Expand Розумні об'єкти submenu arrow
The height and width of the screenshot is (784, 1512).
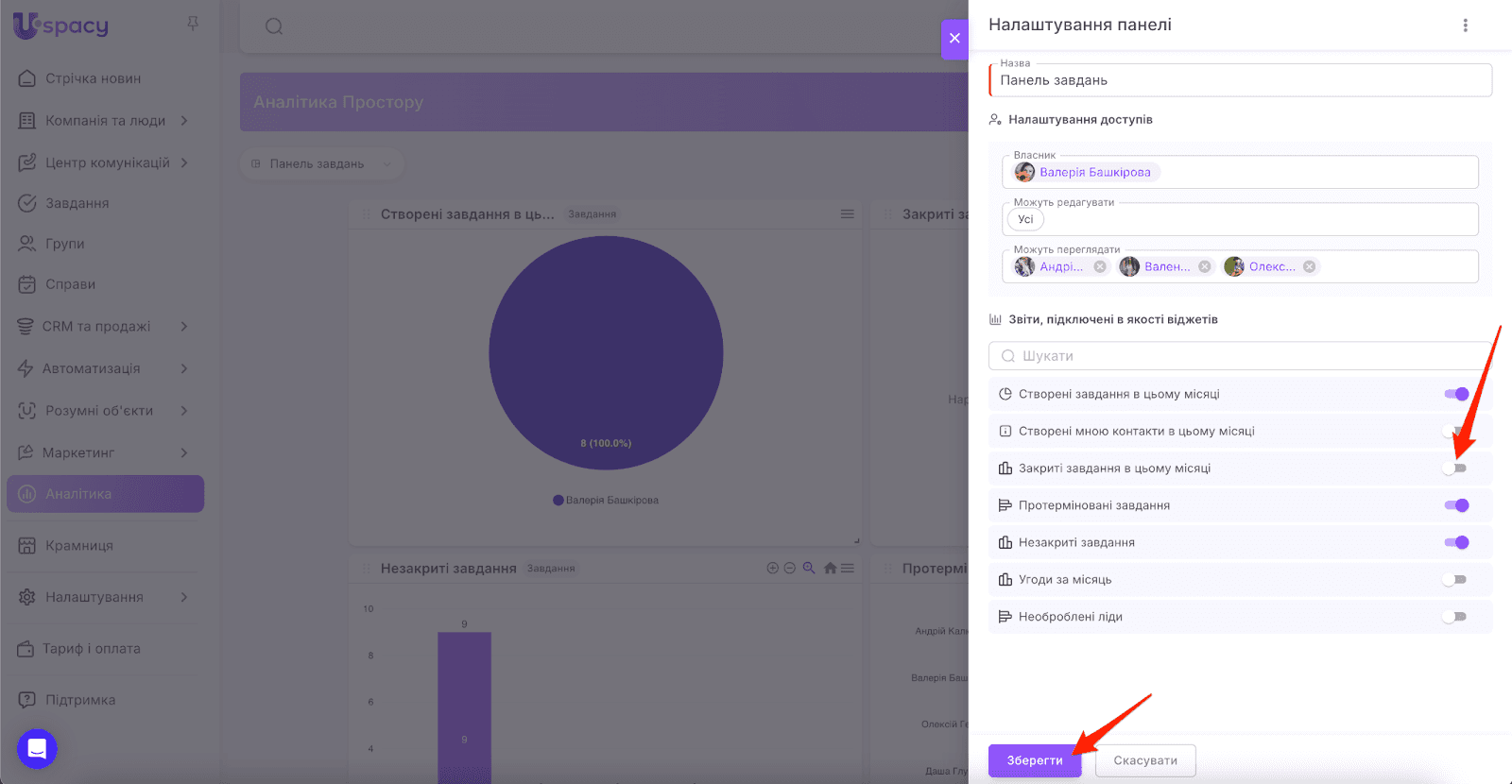(184, 410)
